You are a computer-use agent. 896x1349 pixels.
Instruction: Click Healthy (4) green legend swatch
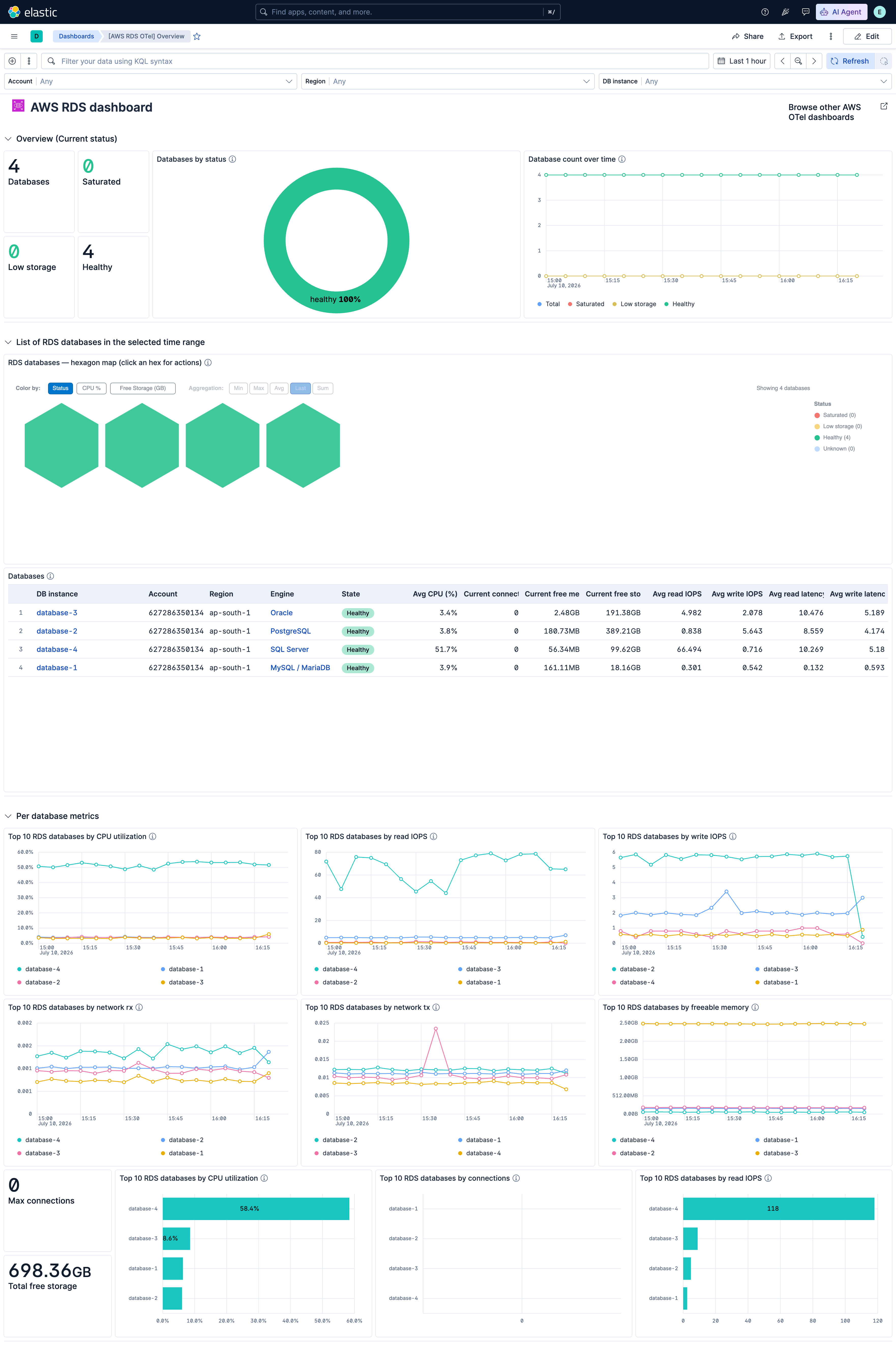[817, 438]
